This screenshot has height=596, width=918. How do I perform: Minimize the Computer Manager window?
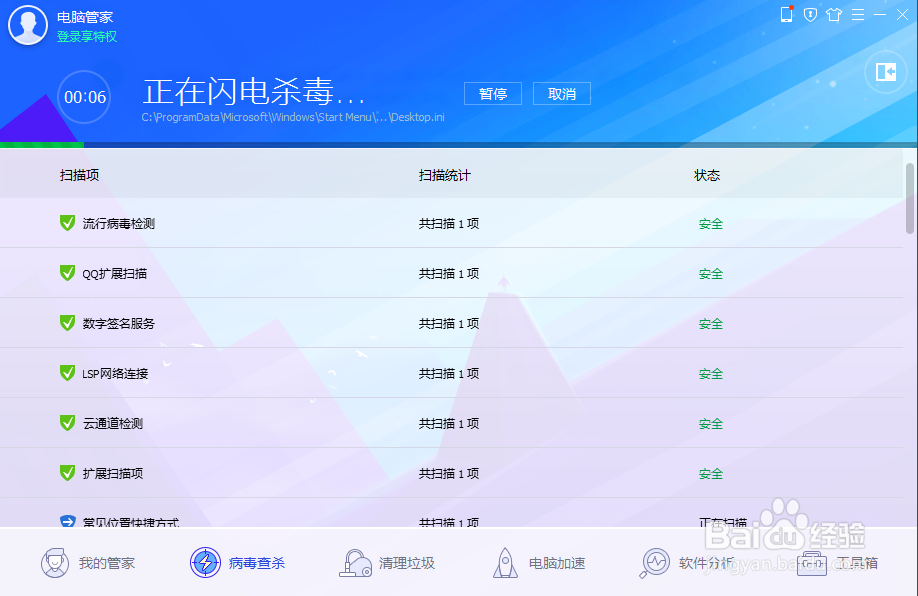(880, 15)
